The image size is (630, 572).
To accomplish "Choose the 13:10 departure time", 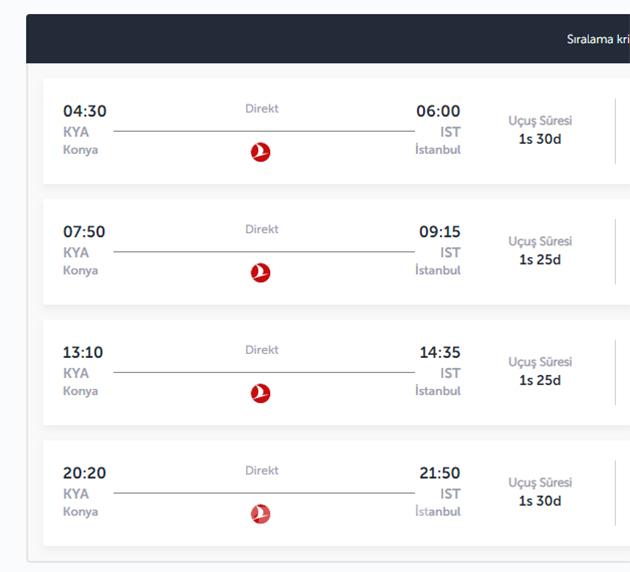I will (x=83, y=352).
